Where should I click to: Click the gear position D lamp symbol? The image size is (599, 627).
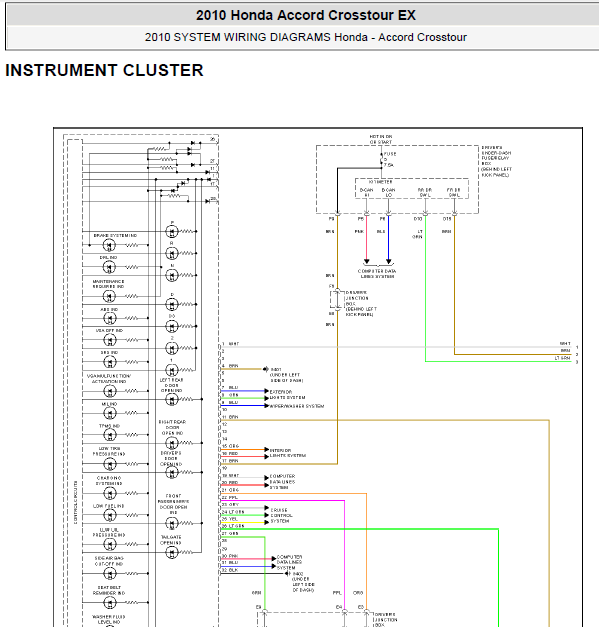click(x=172, y=305)
